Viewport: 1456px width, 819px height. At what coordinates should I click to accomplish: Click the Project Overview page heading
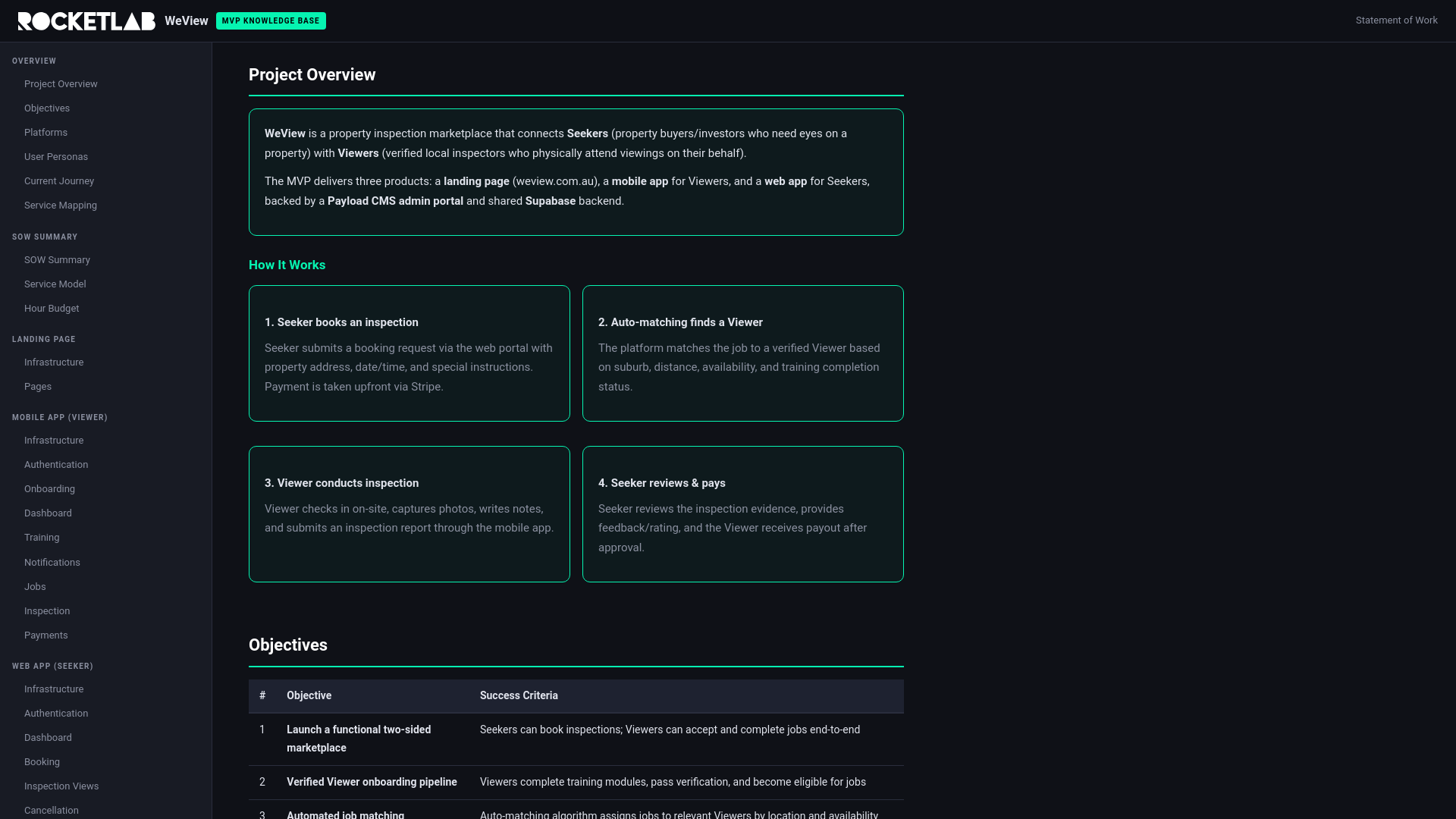coord(312,75)
